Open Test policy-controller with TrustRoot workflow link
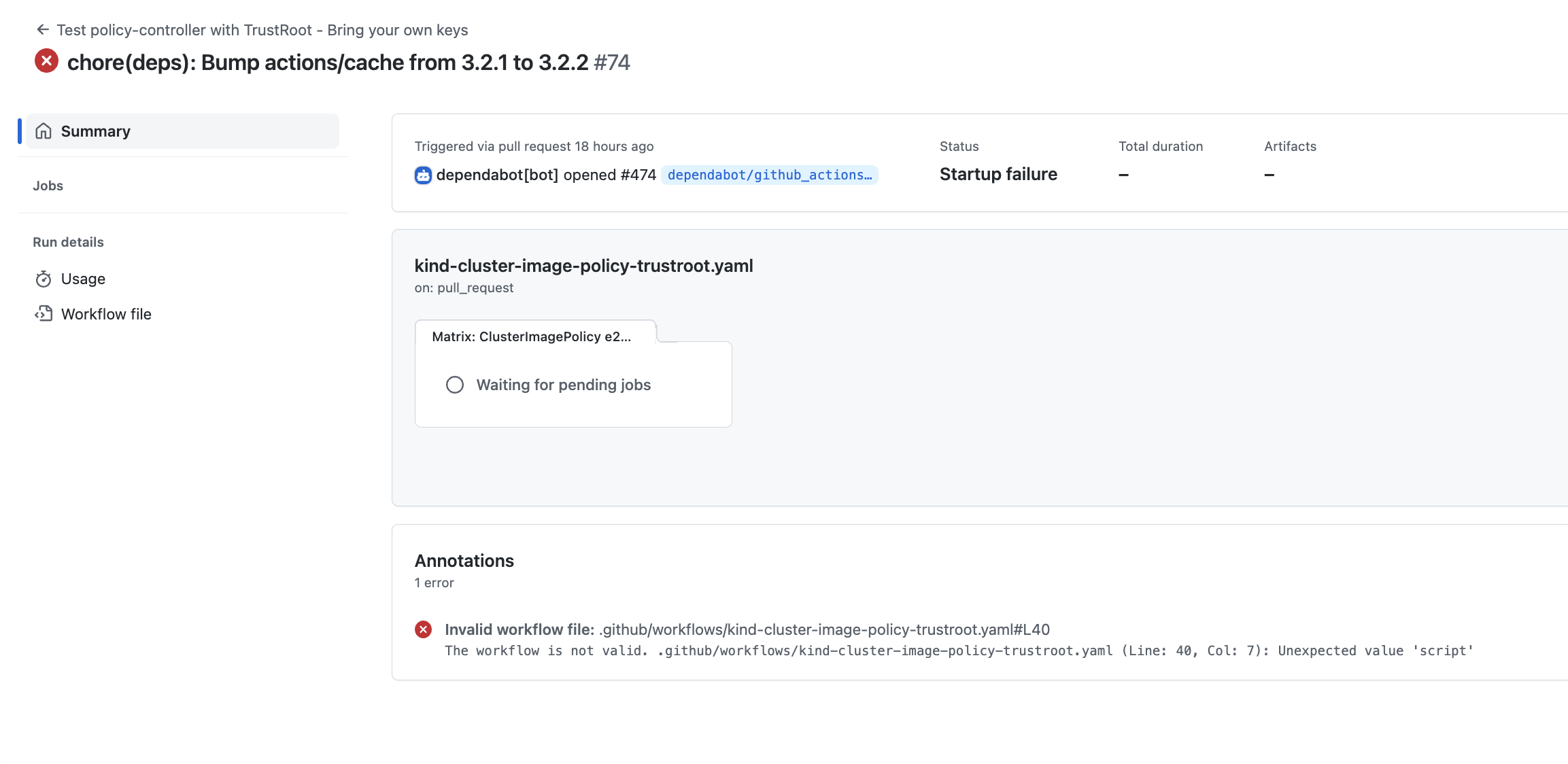Image resolution: width=1568 pixels, height=764 pixels. click(262, 30)
